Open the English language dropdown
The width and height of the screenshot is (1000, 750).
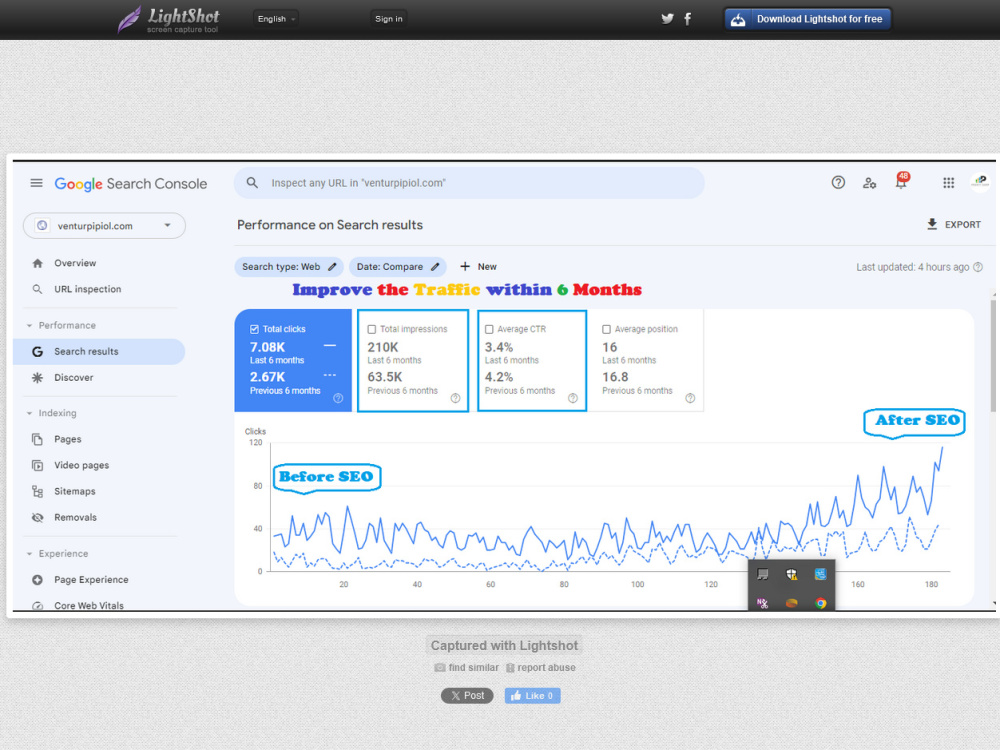(276, 18)
